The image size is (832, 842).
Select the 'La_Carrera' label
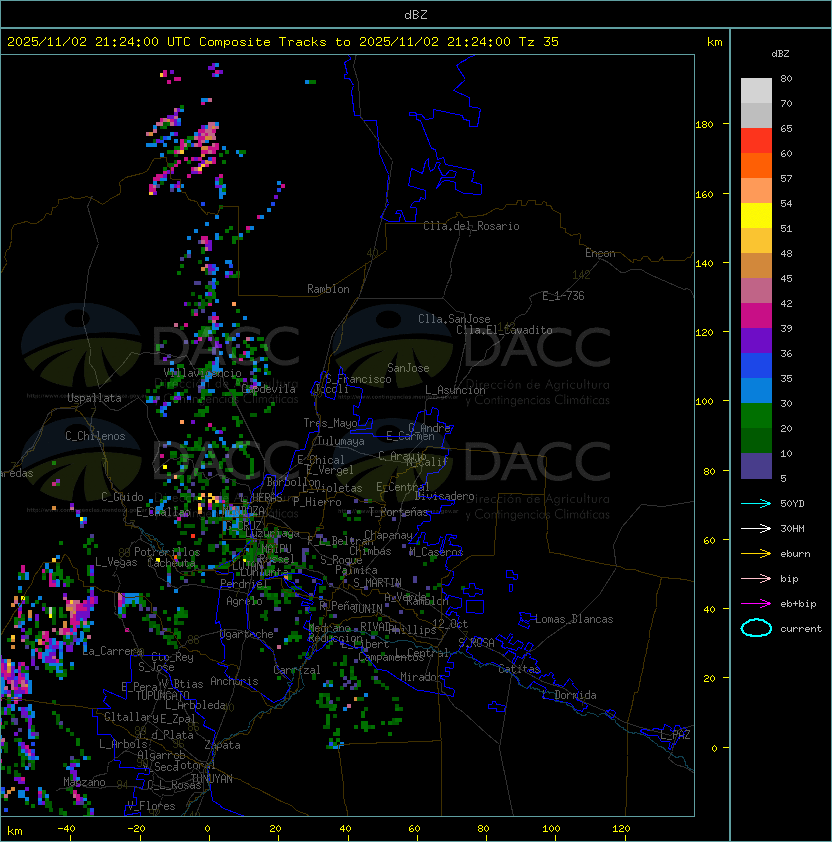(x=113, y=651)
